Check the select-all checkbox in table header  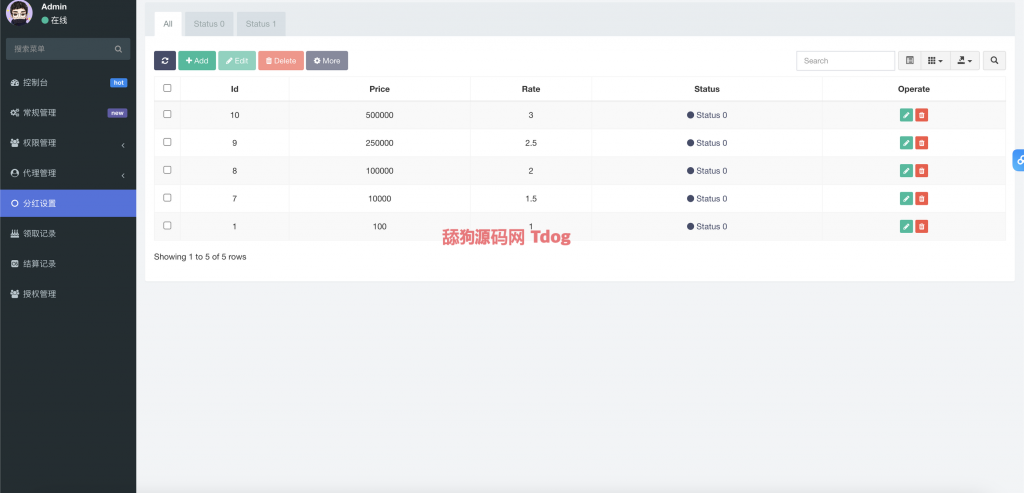click(167, 88)
